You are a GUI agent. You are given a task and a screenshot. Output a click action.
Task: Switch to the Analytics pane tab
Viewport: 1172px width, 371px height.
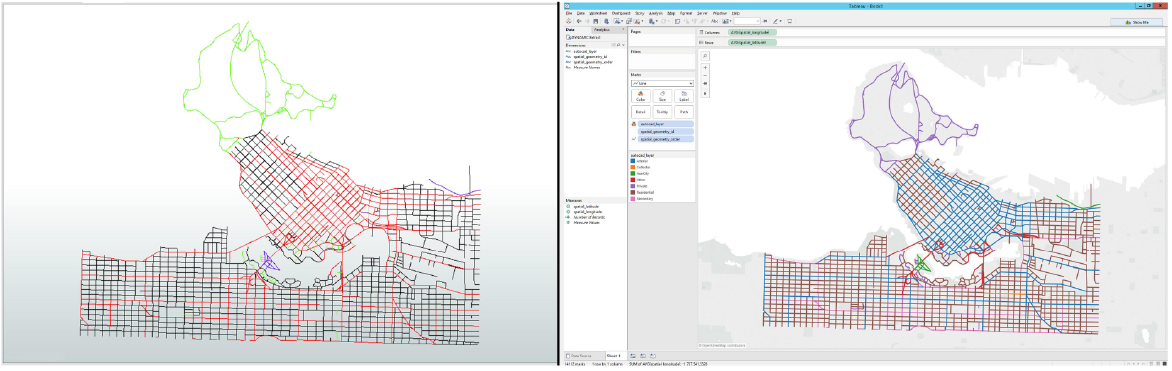(600, 29)
